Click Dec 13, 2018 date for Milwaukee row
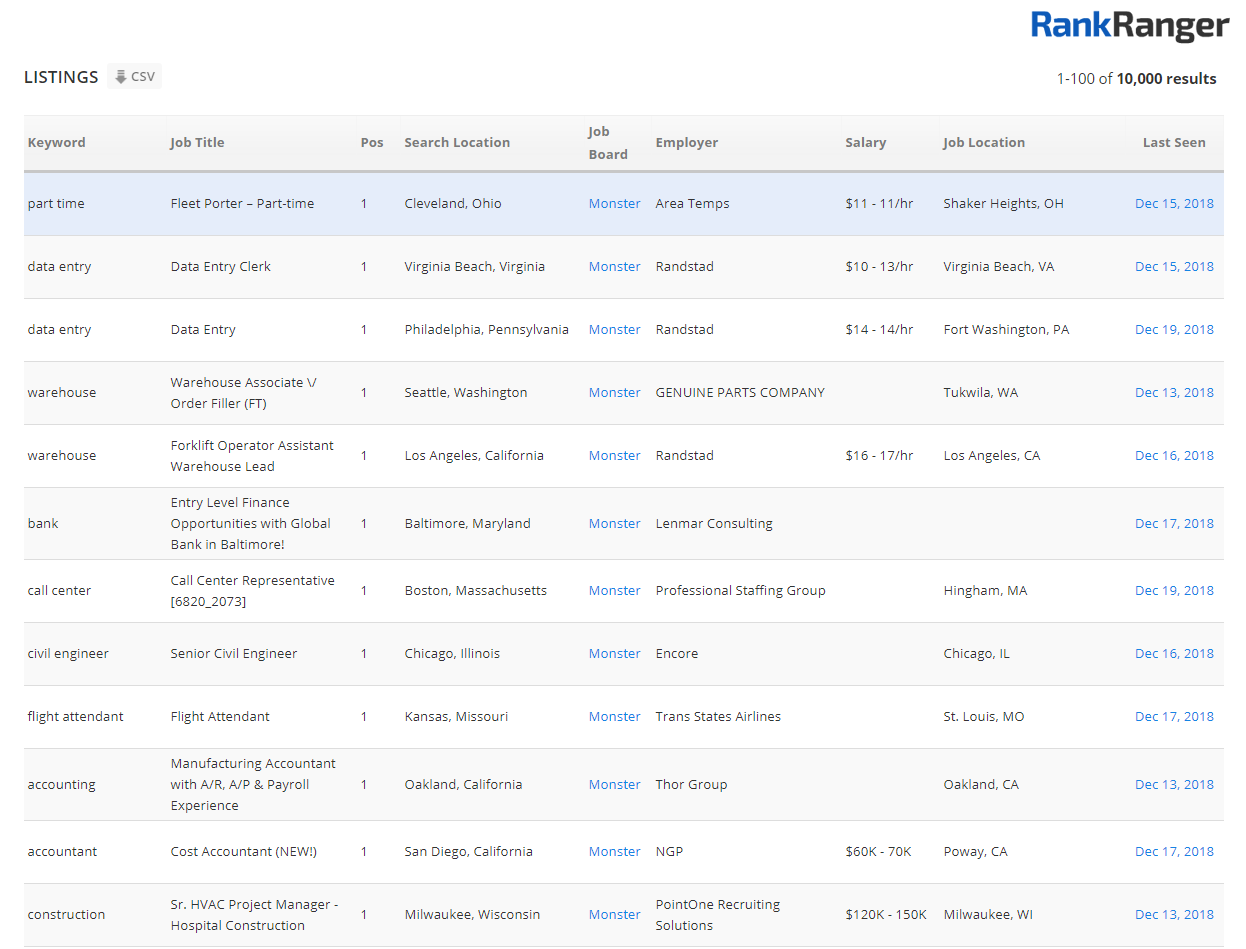1246x949 pixels. (x=1174, y=915)
